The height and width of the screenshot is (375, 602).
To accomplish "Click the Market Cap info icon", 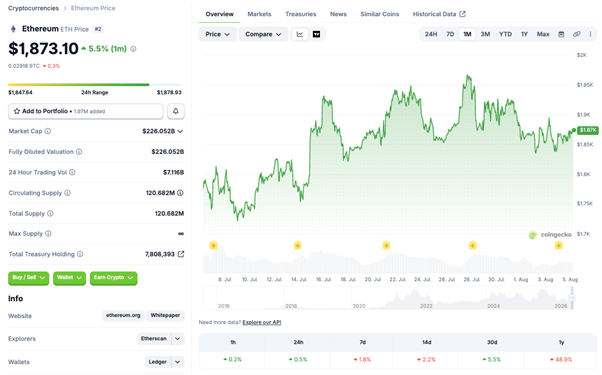I will click(x=48, y=131).
